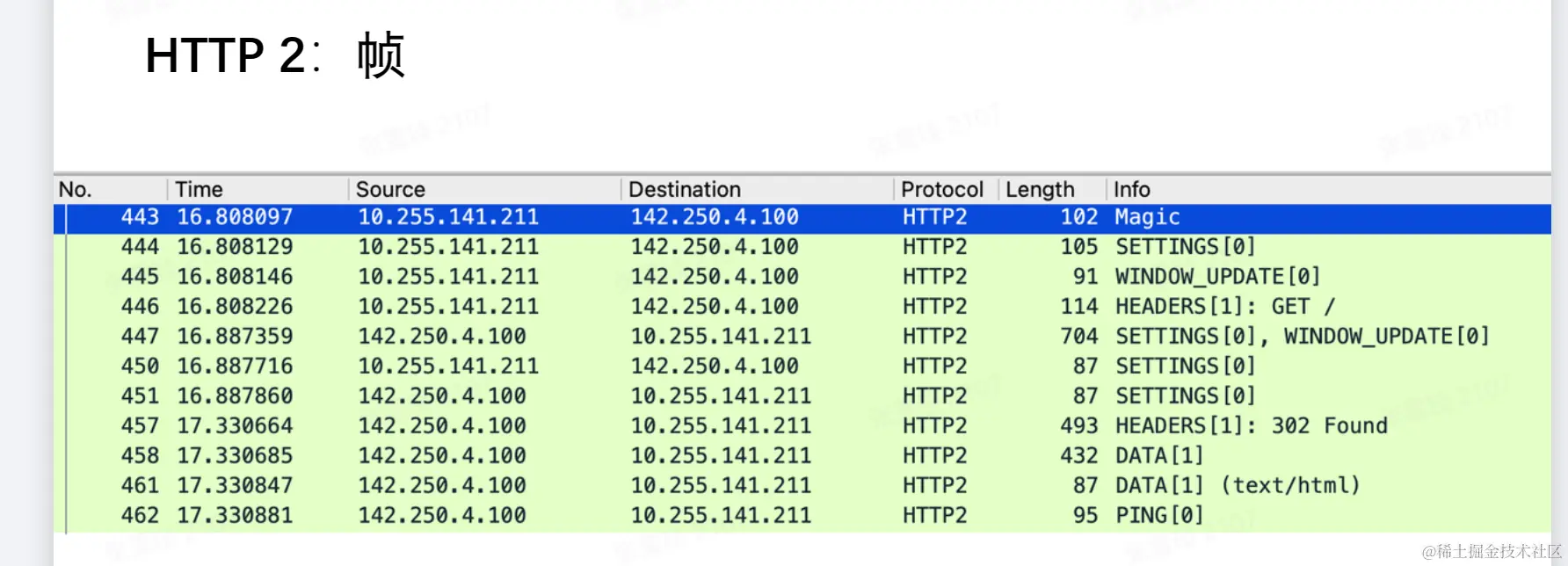Click the "HTTP 2: 帧" slide title
This screenshot has width=1568, height=566.
click(x=274, y=56)
